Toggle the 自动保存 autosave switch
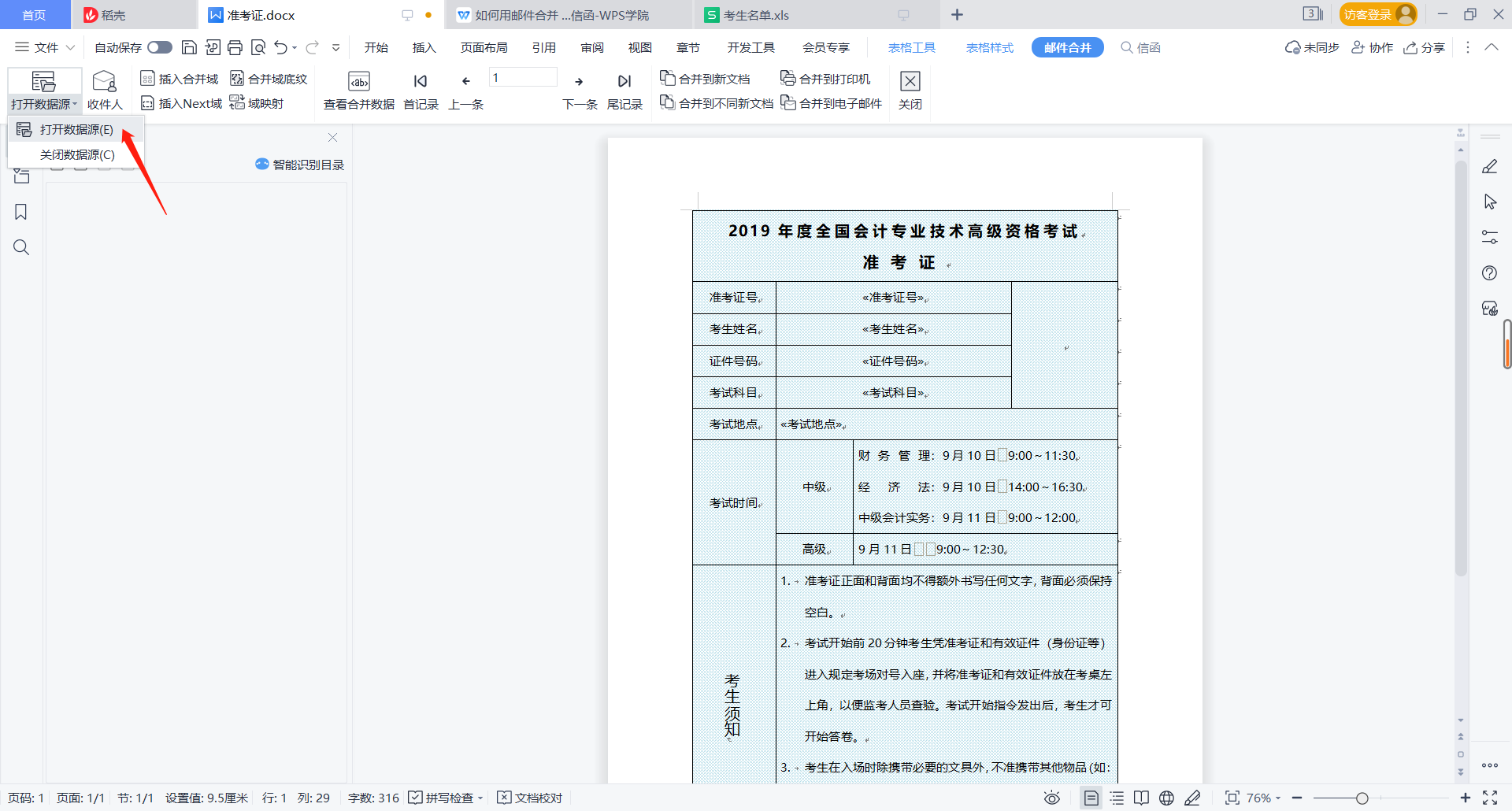 159,47
